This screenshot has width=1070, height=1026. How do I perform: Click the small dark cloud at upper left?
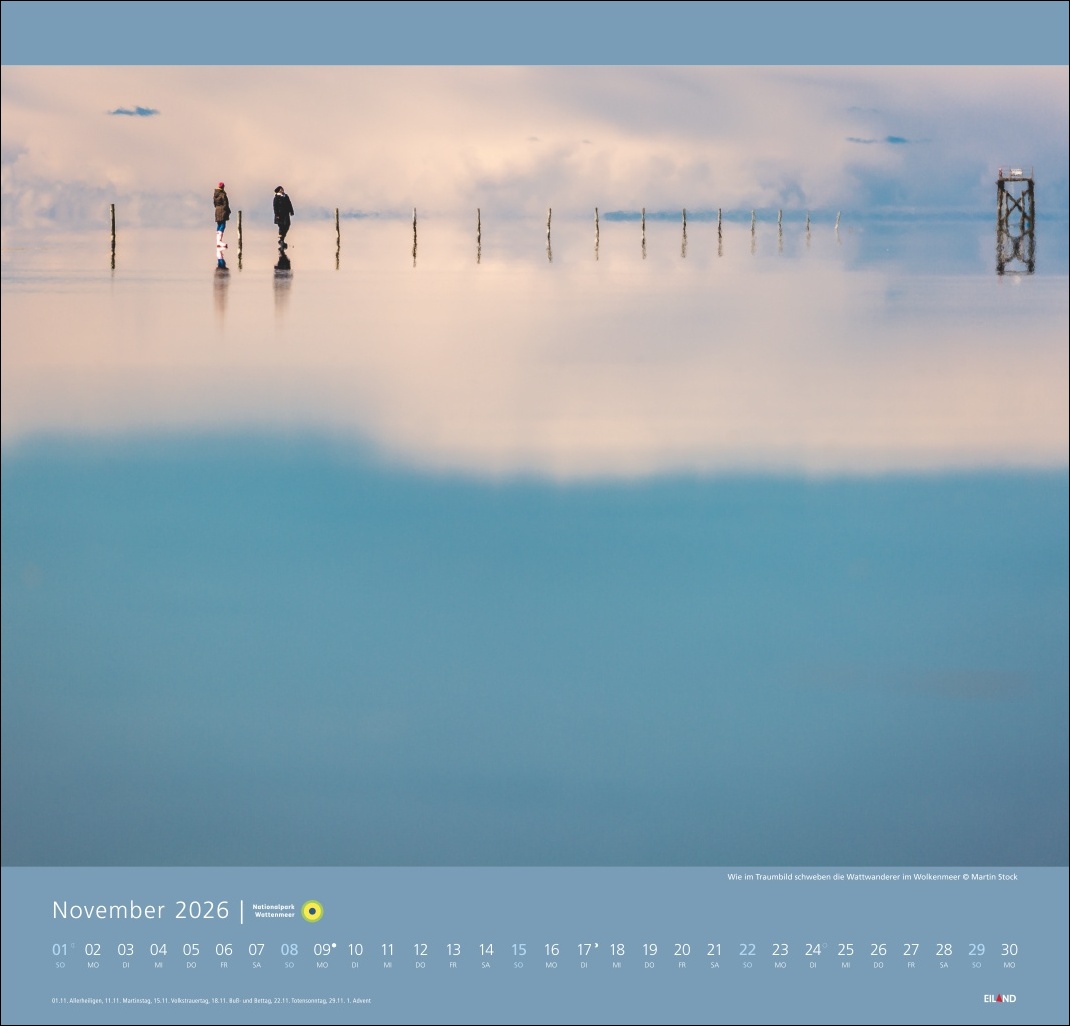tap(133, 111)
